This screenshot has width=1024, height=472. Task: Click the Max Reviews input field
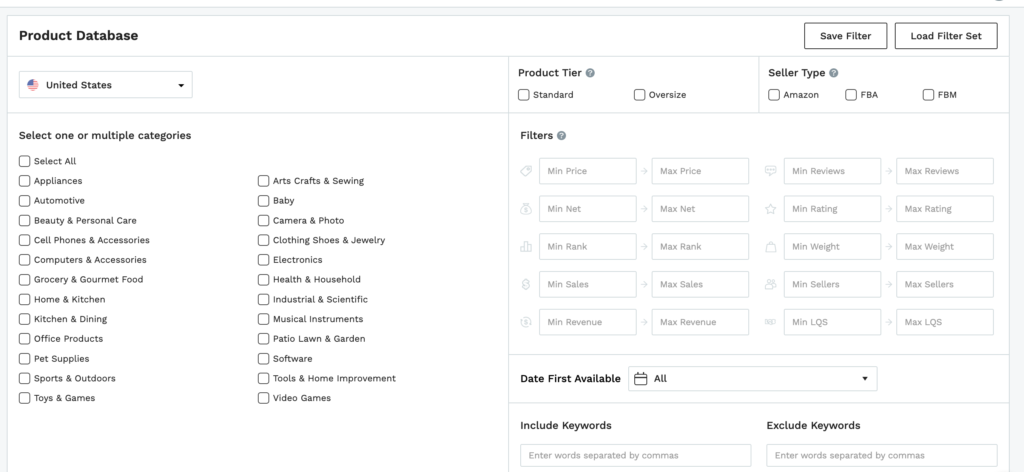pyautogui.click(x=944, y=171)
